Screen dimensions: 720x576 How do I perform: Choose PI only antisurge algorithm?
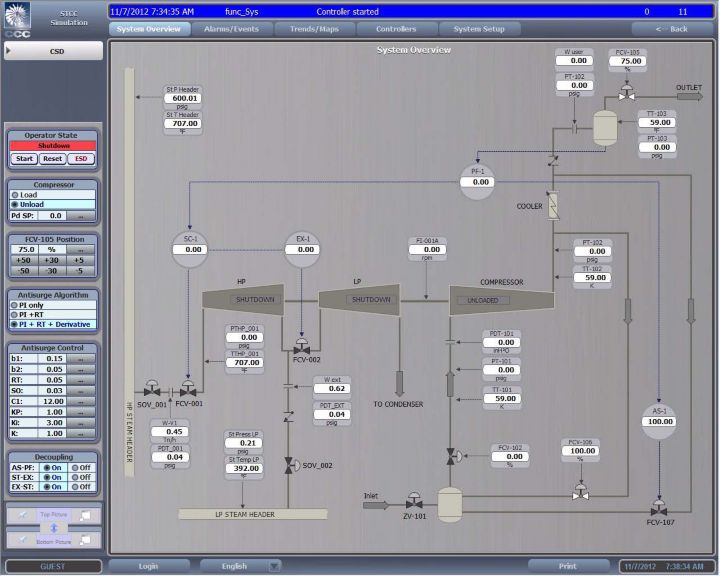(x=53, y=305)
